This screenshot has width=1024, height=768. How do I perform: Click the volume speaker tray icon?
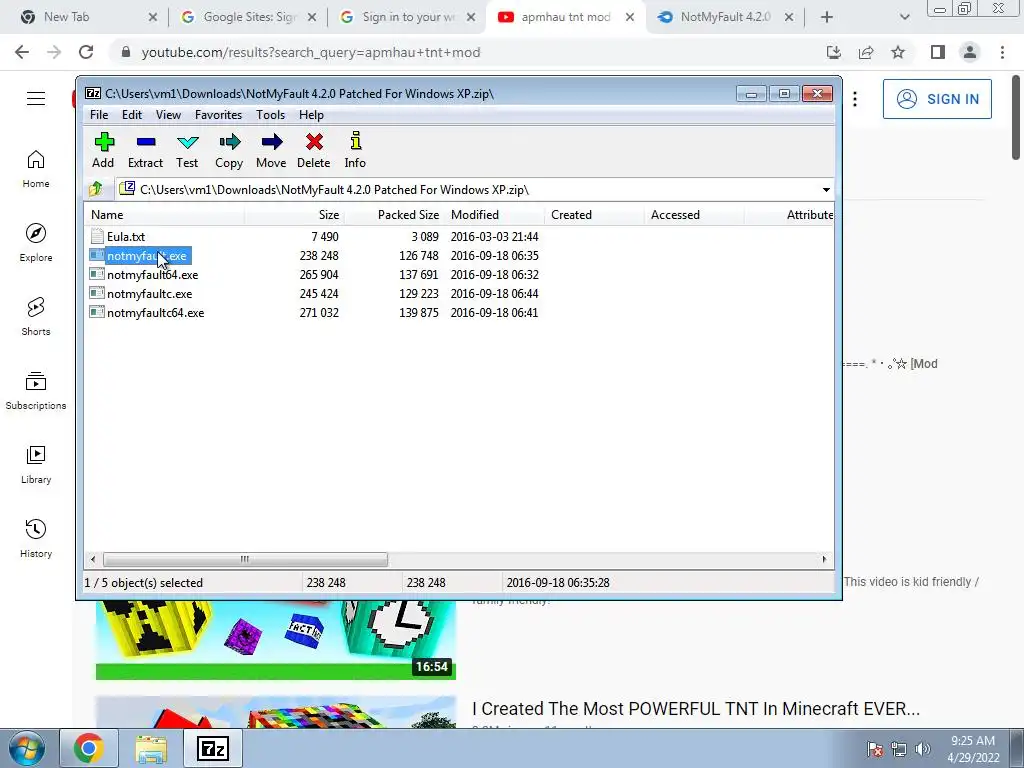923,749
